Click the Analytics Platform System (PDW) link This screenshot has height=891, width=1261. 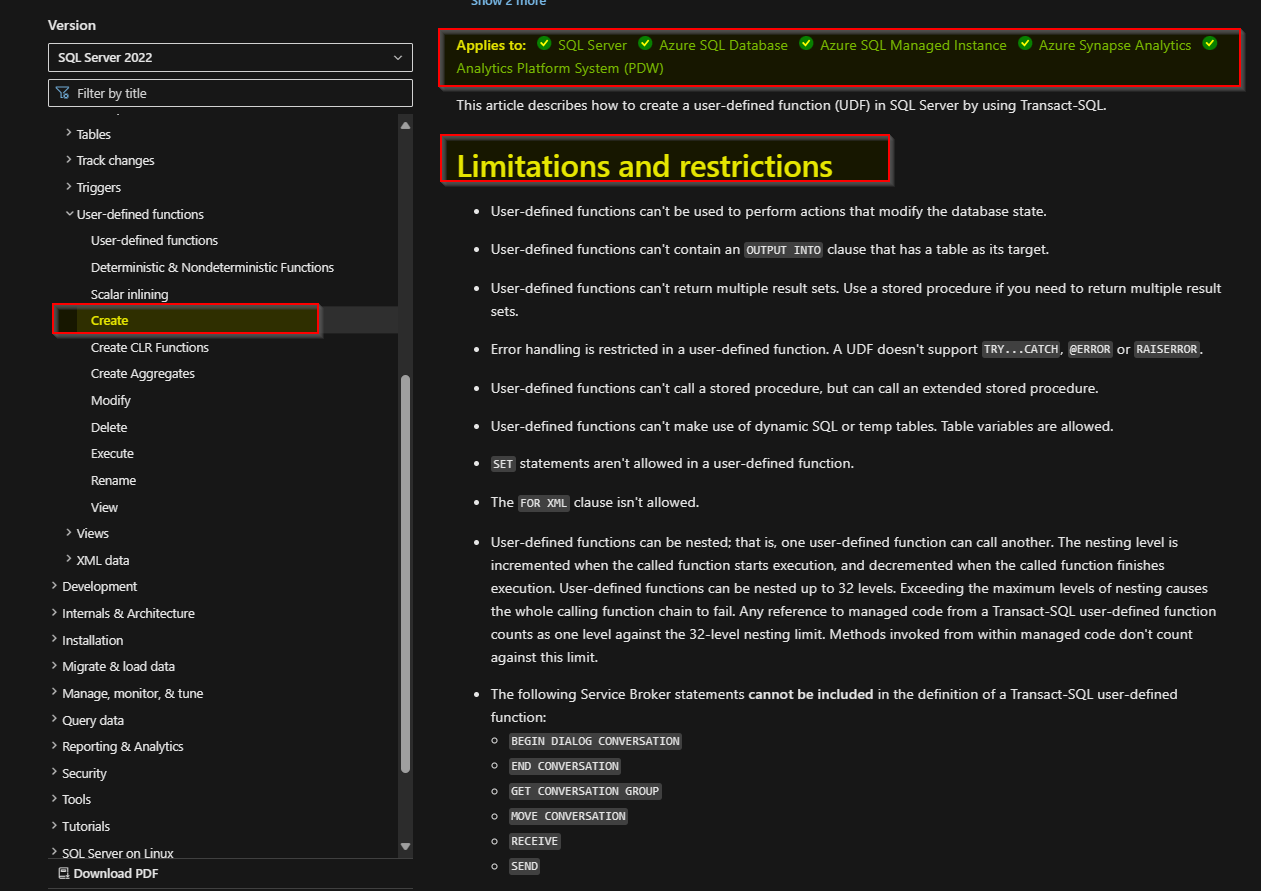[560, 69]
